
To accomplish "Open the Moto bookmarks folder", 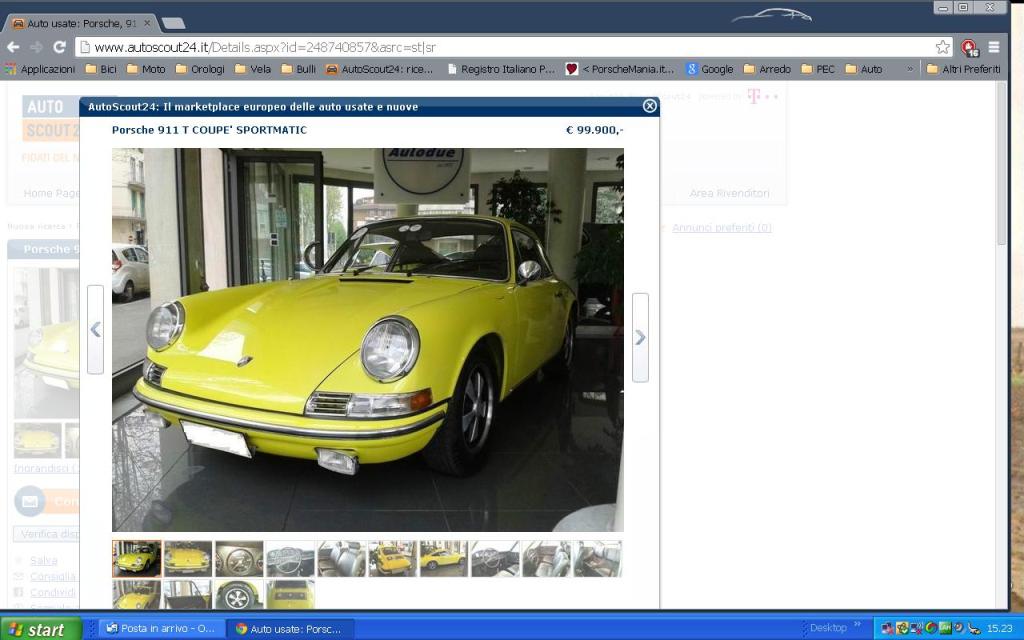I will tap(146, 69).
